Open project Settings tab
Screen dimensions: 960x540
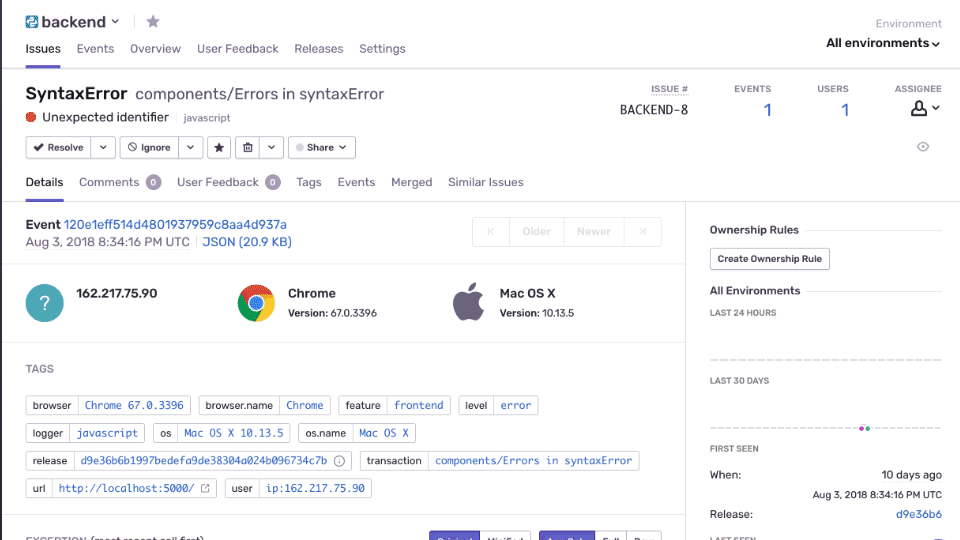(382, 49)
